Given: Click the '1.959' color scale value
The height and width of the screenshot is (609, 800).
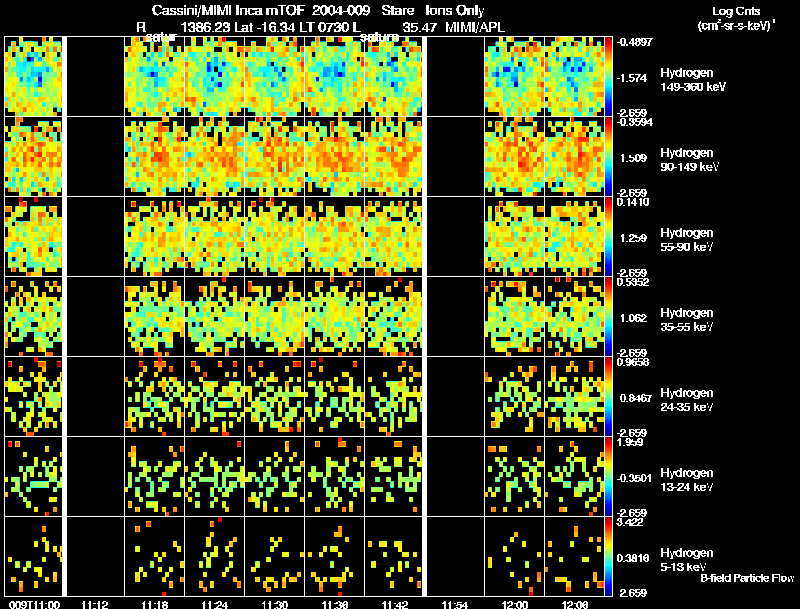Looking at the screenshot, I should tap(630, 442).
